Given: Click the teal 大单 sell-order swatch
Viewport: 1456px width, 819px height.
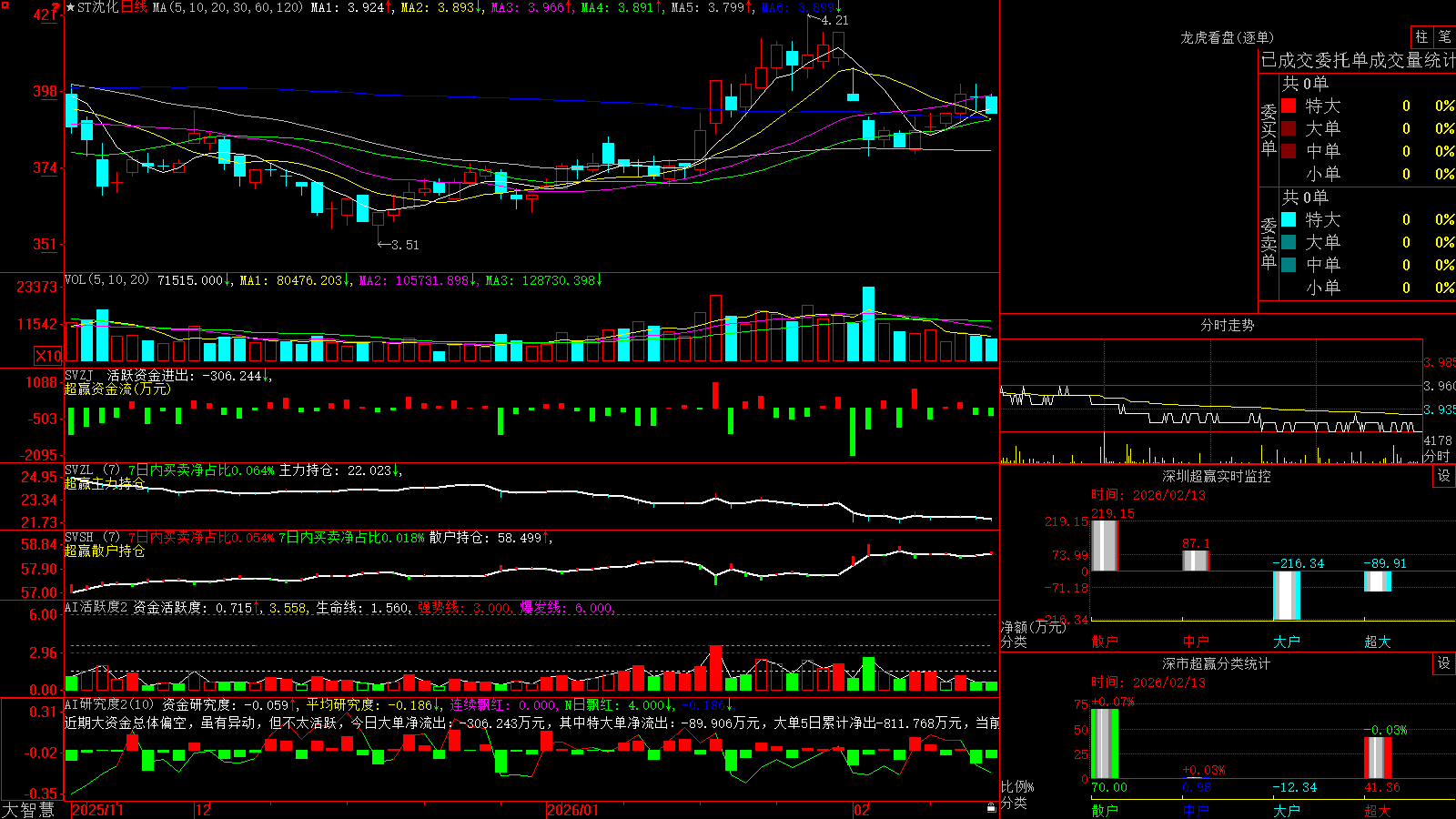Looking at the screenshot, I should pyautogui.click(x=1289, y=242).
